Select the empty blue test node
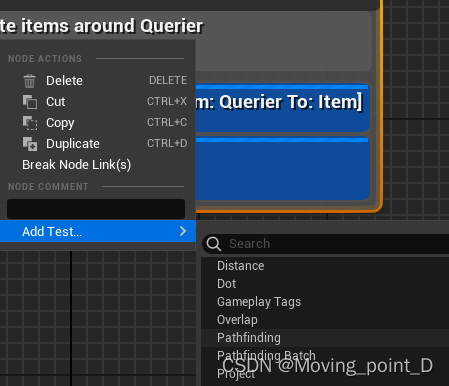Image resolution: width=449 pixels, height=386 pixels. pos(283,168)
